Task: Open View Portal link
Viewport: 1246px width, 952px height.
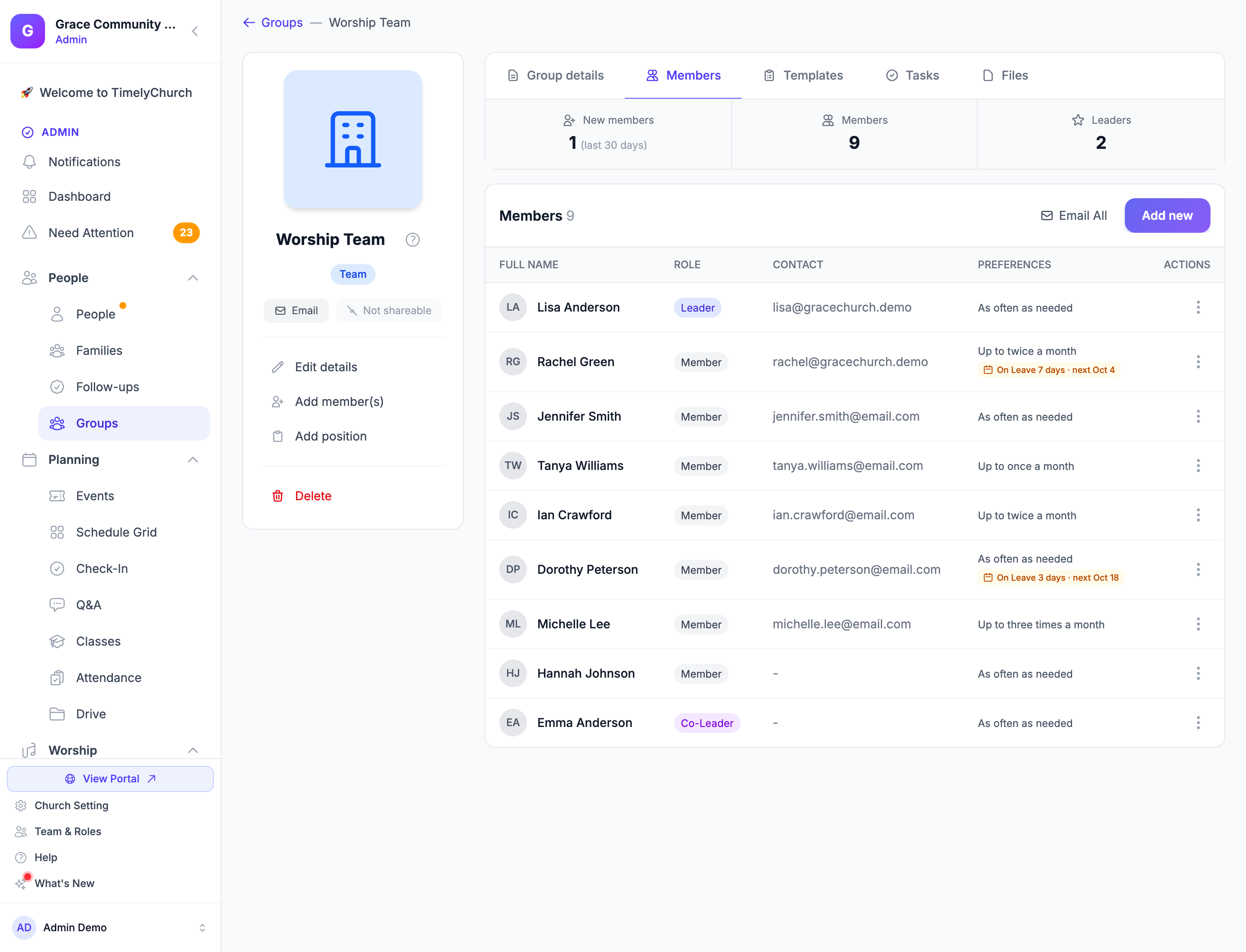Action: 110,778
